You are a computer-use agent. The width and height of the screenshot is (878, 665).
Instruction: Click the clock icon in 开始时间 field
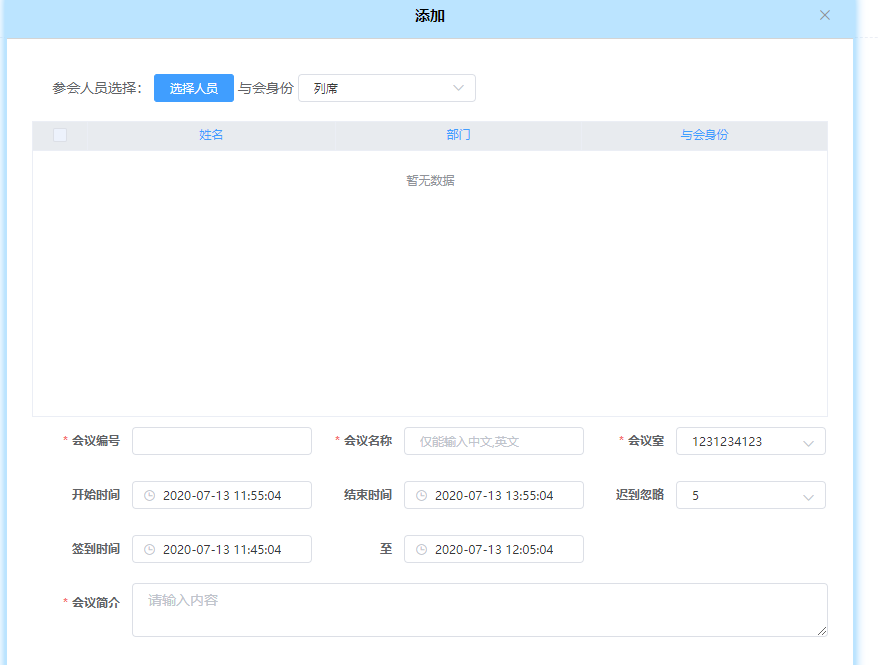pyautogui.click(x=149, y=495)
